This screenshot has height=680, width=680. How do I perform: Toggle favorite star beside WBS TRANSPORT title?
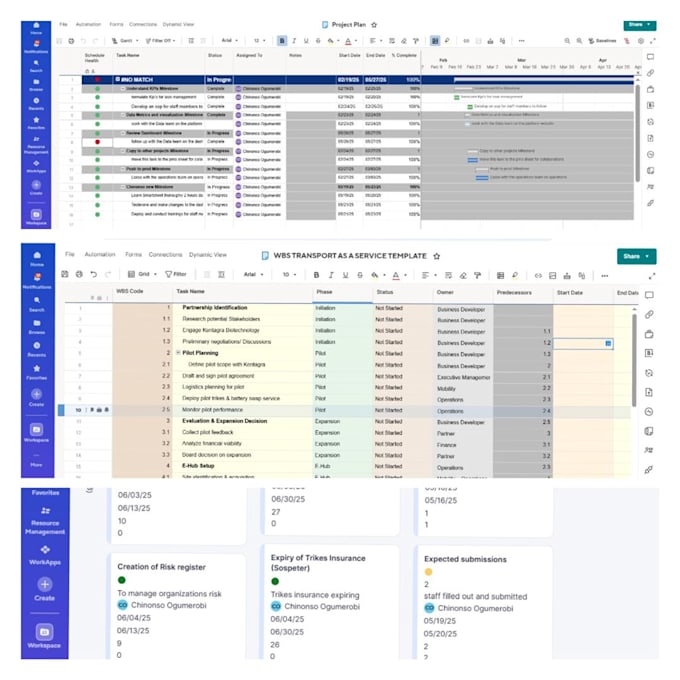coord(437,256)
